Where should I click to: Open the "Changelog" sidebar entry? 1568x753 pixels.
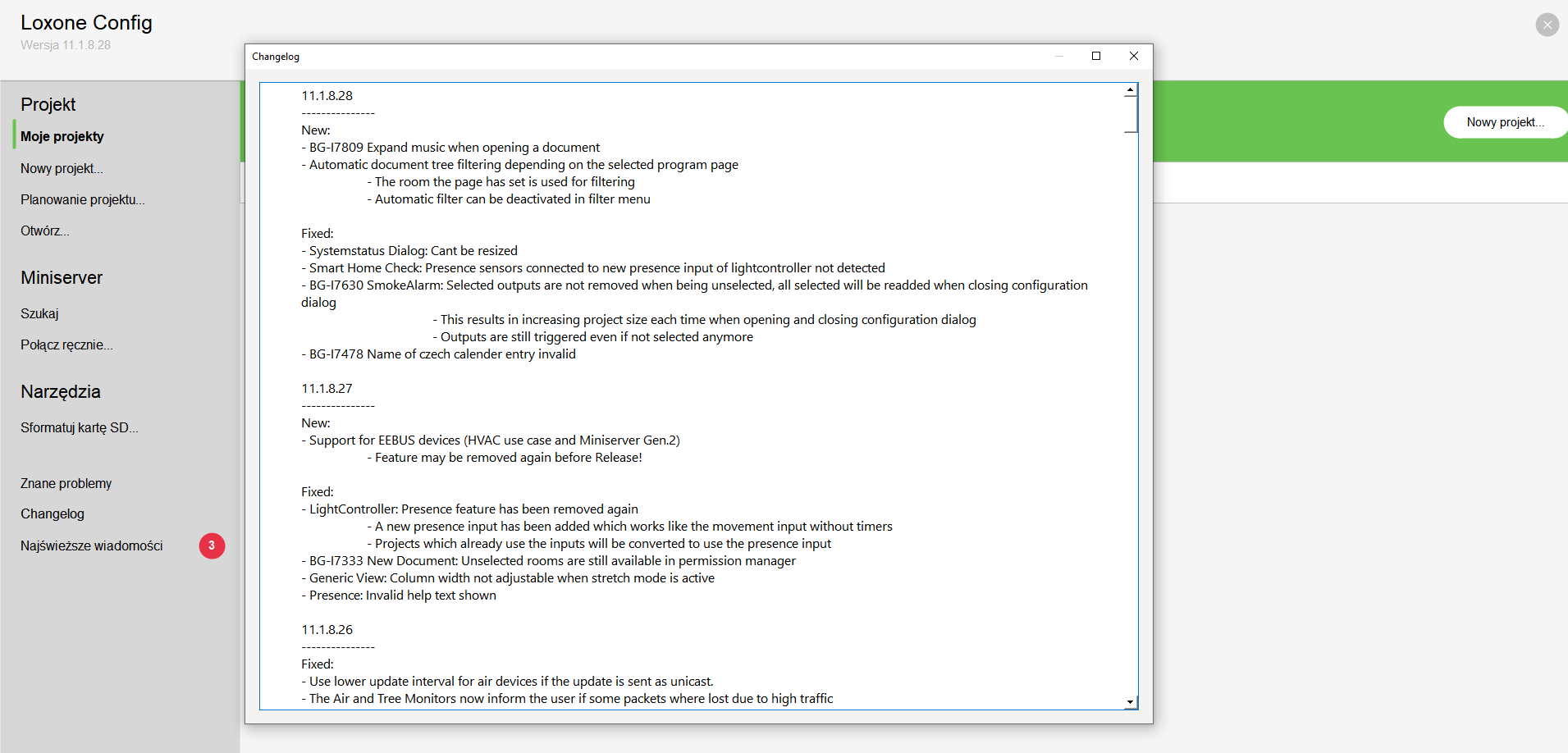click(x=52, y=513)
